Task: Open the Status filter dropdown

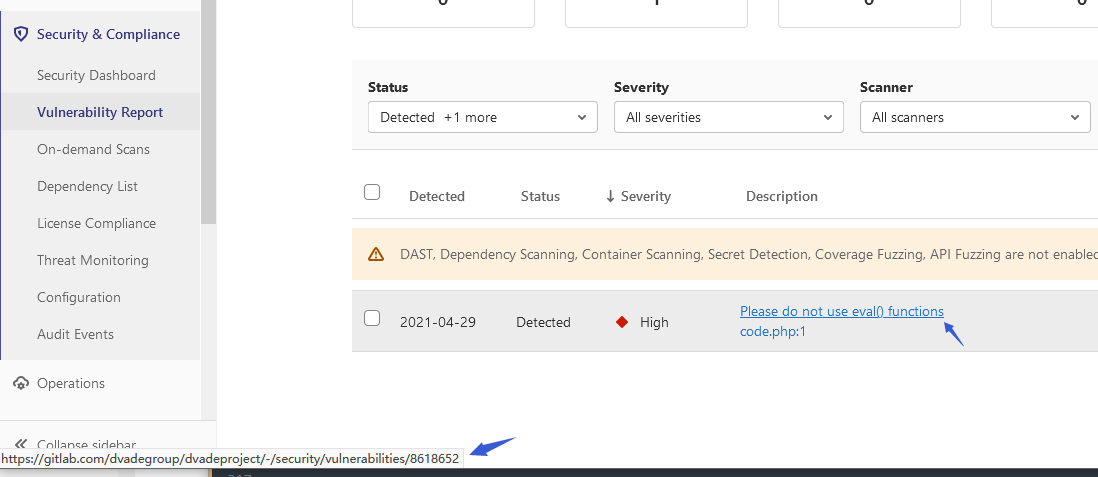Action: (x=483, y=117)
